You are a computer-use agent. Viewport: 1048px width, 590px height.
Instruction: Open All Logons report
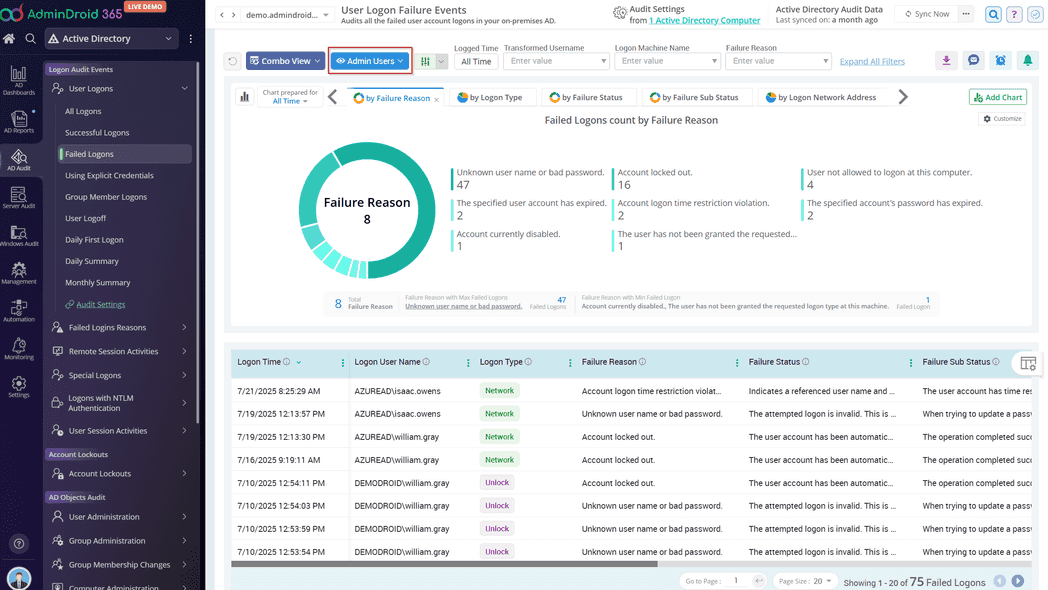pyautogui.click(x=83, y=111)
